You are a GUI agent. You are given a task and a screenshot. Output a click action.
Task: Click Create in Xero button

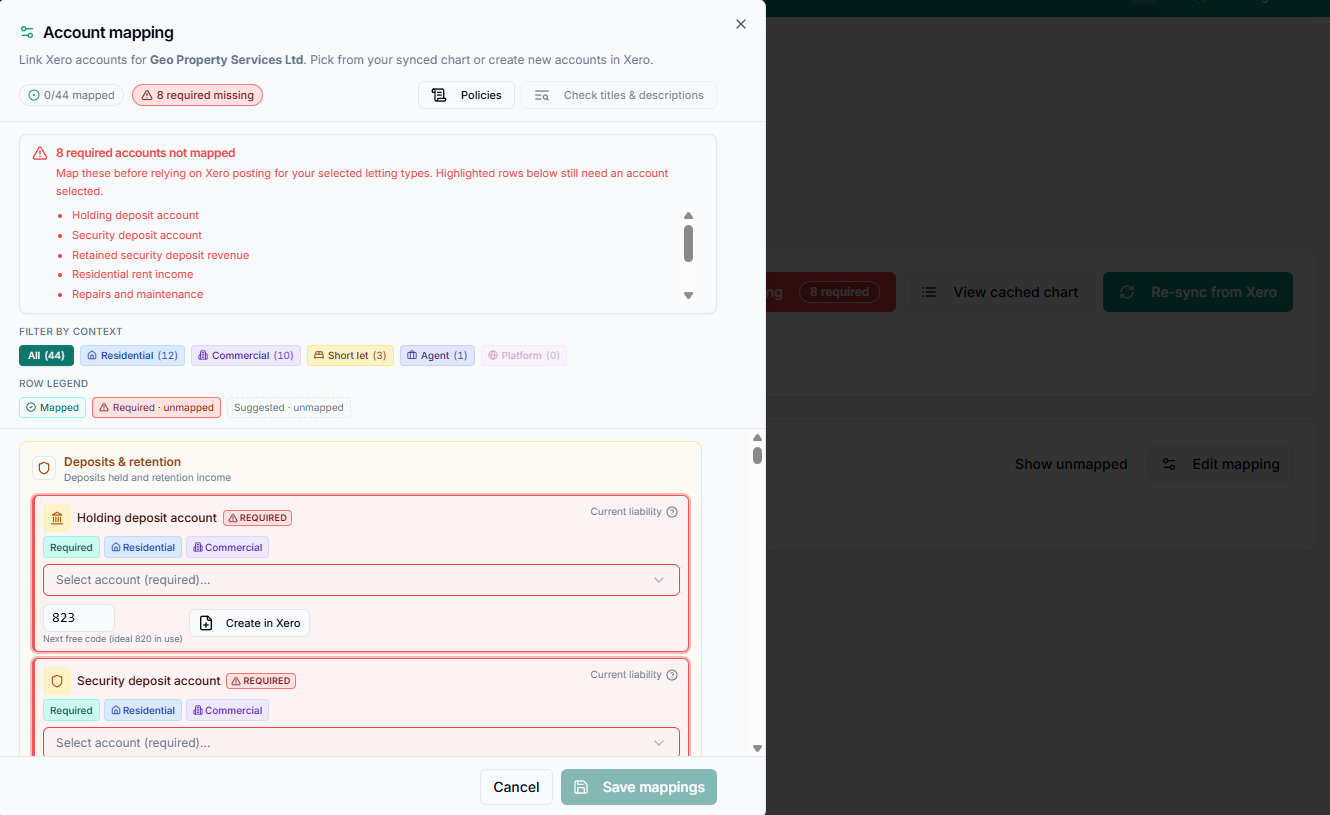coord(250,623)
